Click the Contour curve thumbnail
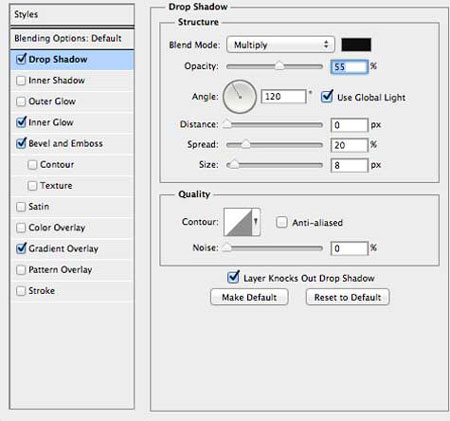This screenshot has width=450, height=421. [238, 222]
